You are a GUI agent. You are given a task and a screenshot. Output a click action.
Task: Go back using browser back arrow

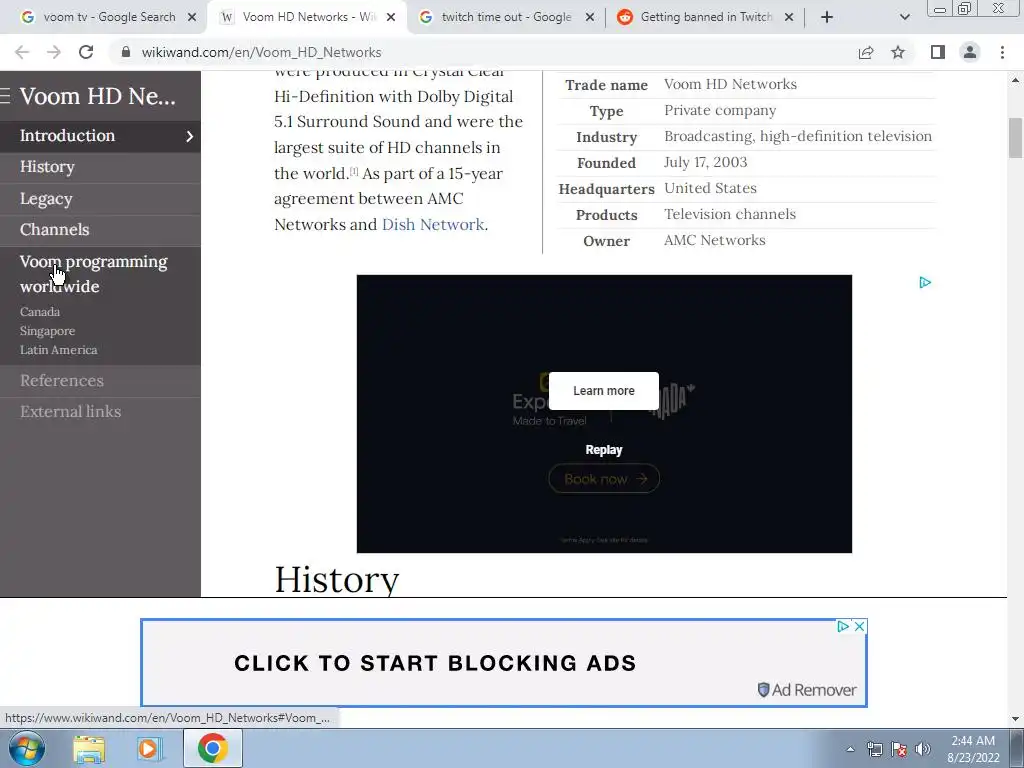pos(22,52)
